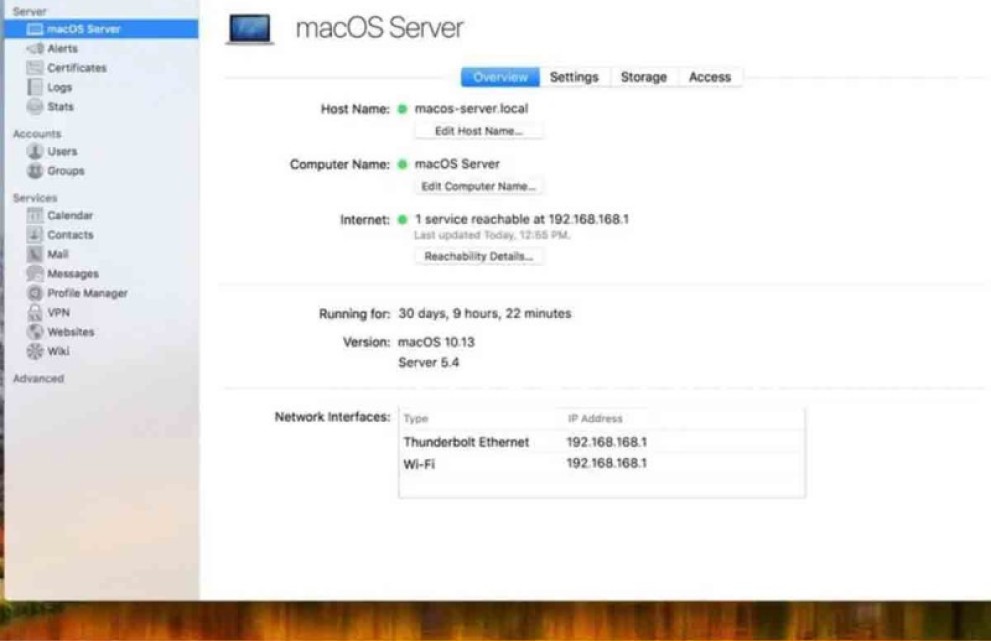Select the Certificates label in sidebar

[76, 68]
